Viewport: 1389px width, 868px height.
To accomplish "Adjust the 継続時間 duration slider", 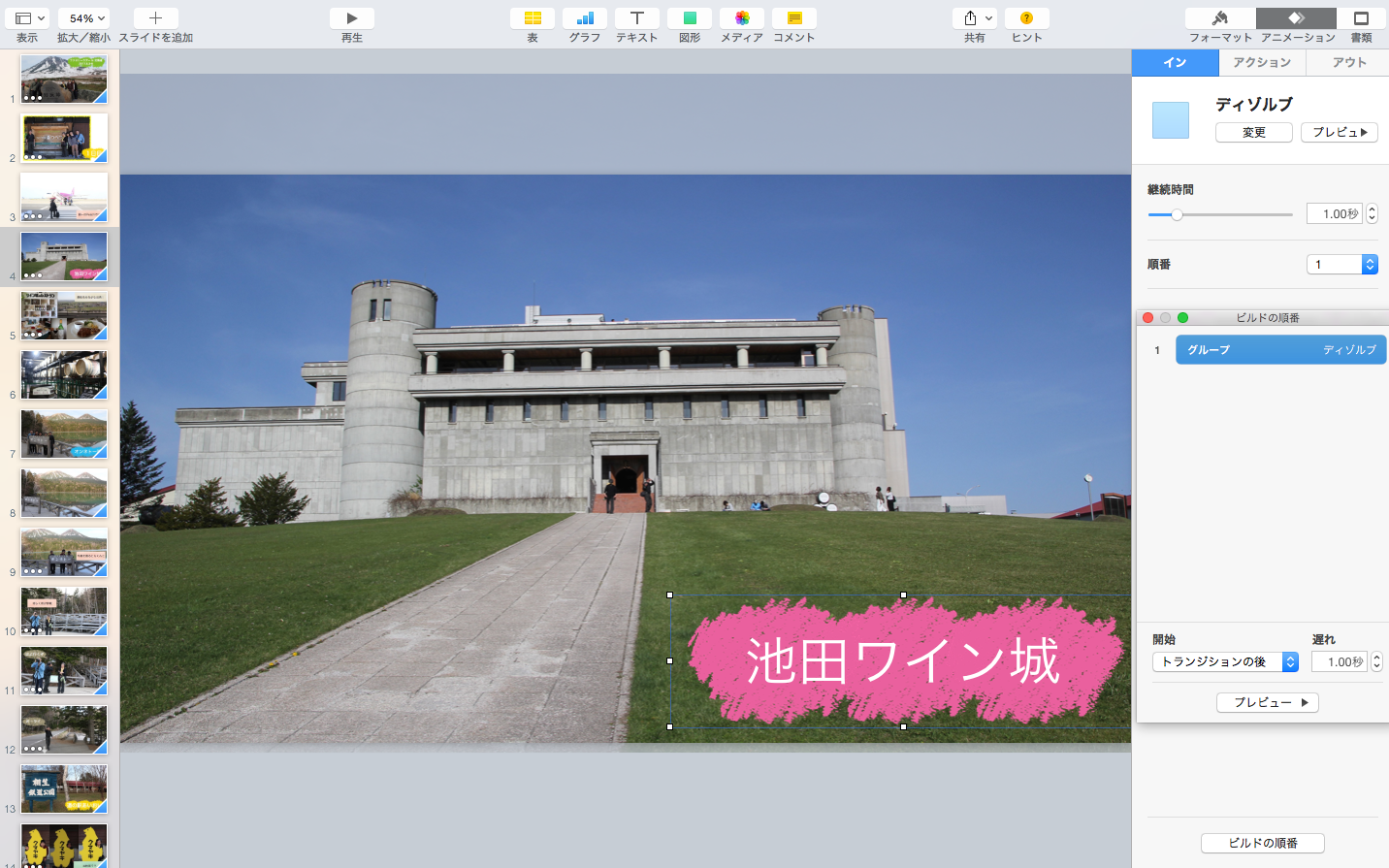I will click(1220, 214).
